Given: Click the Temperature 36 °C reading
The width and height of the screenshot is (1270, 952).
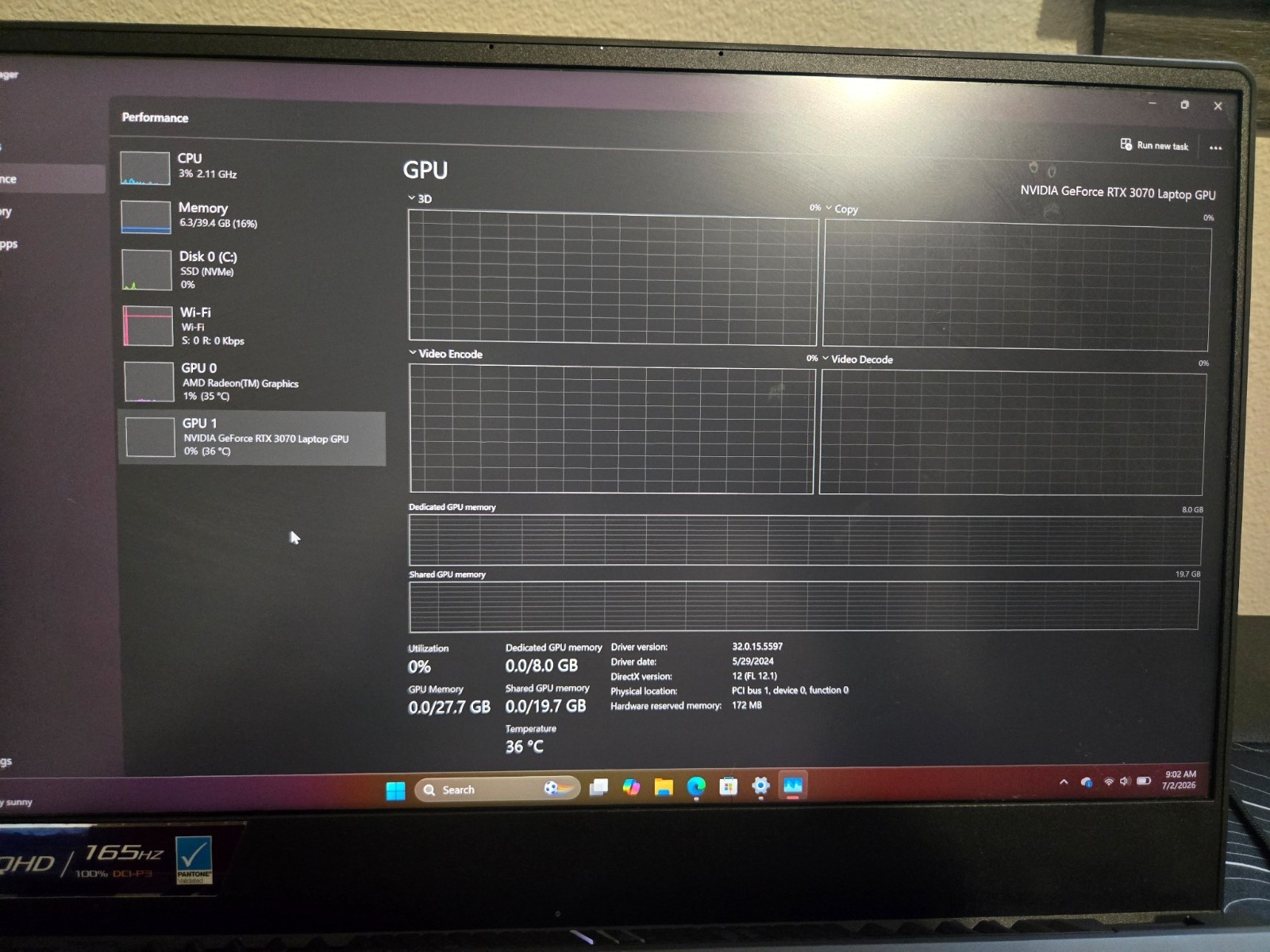Looking at the screenshot, I should [x=525, y=747].
